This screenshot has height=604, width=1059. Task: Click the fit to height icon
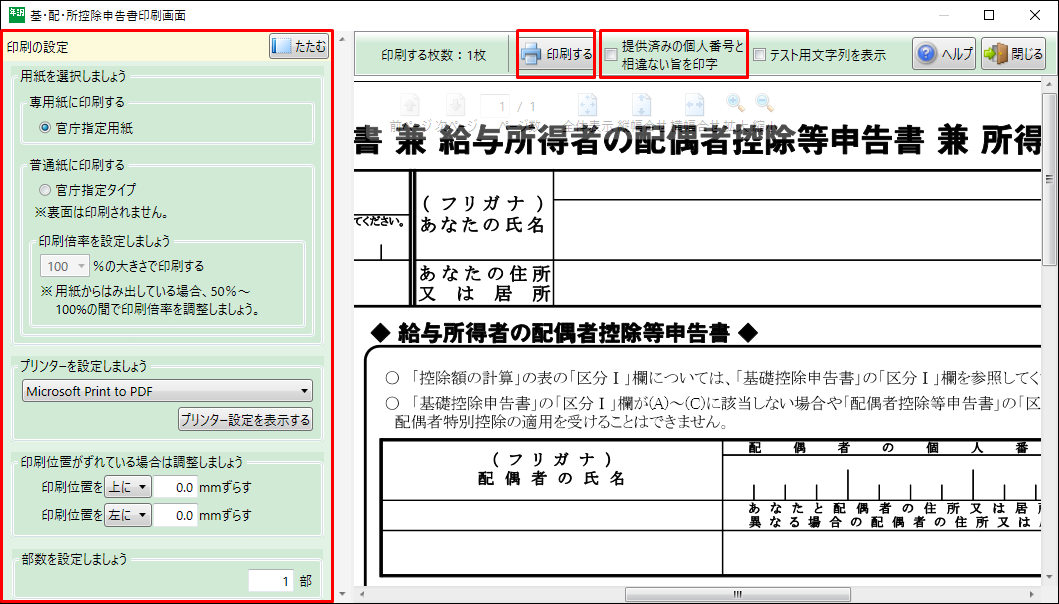click(x=641, y=106)
